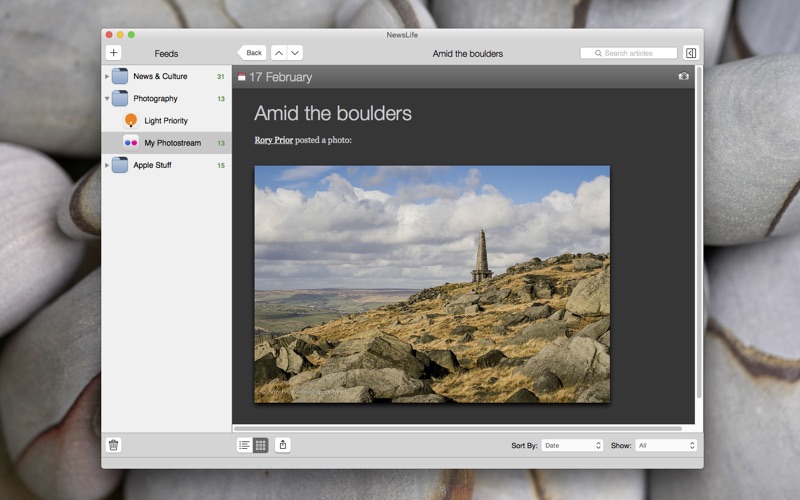Image resolution: width=800 pixels, height=500 pixels.
Task: Click the unread count 31 badge
Action: click(x=221, y=77)
